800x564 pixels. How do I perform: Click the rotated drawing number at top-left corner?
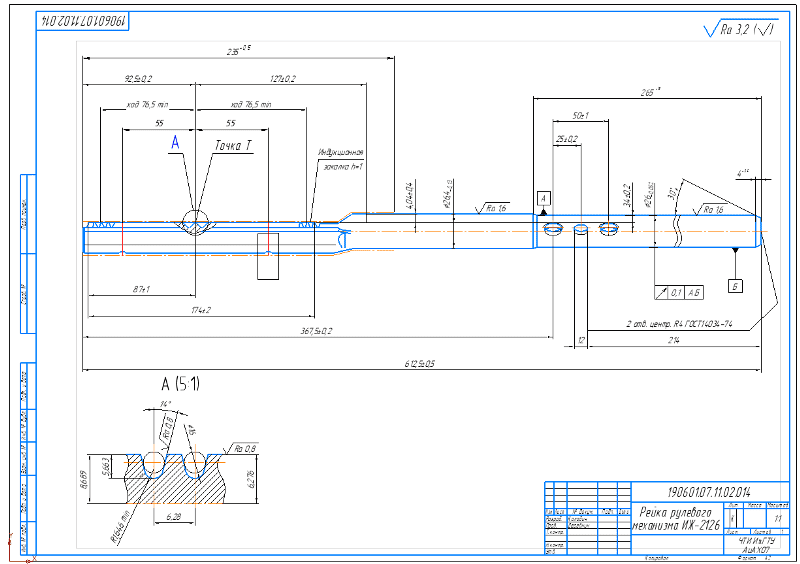[x=83, y=21]
